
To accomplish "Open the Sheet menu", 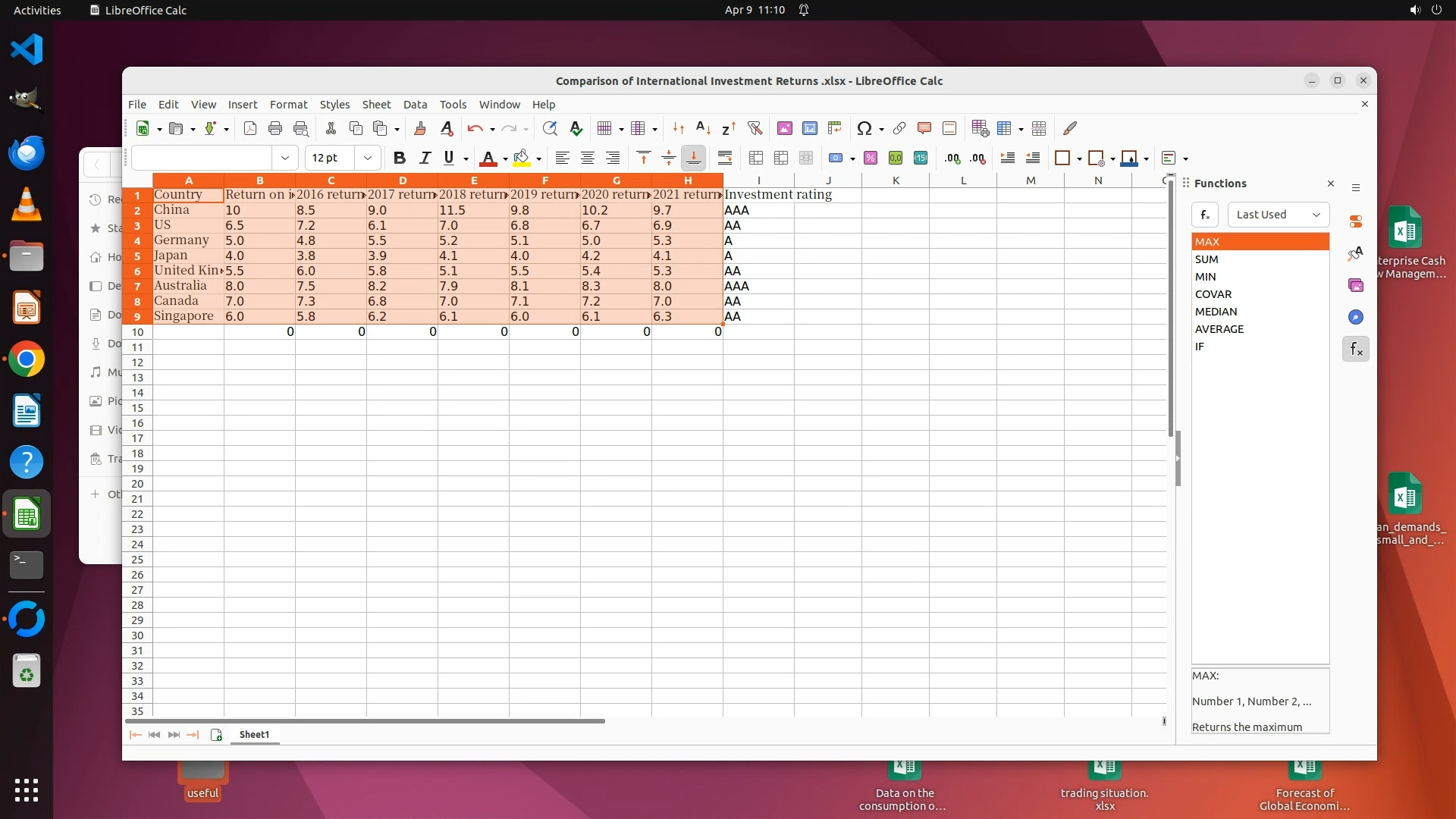I will [376, 105].
